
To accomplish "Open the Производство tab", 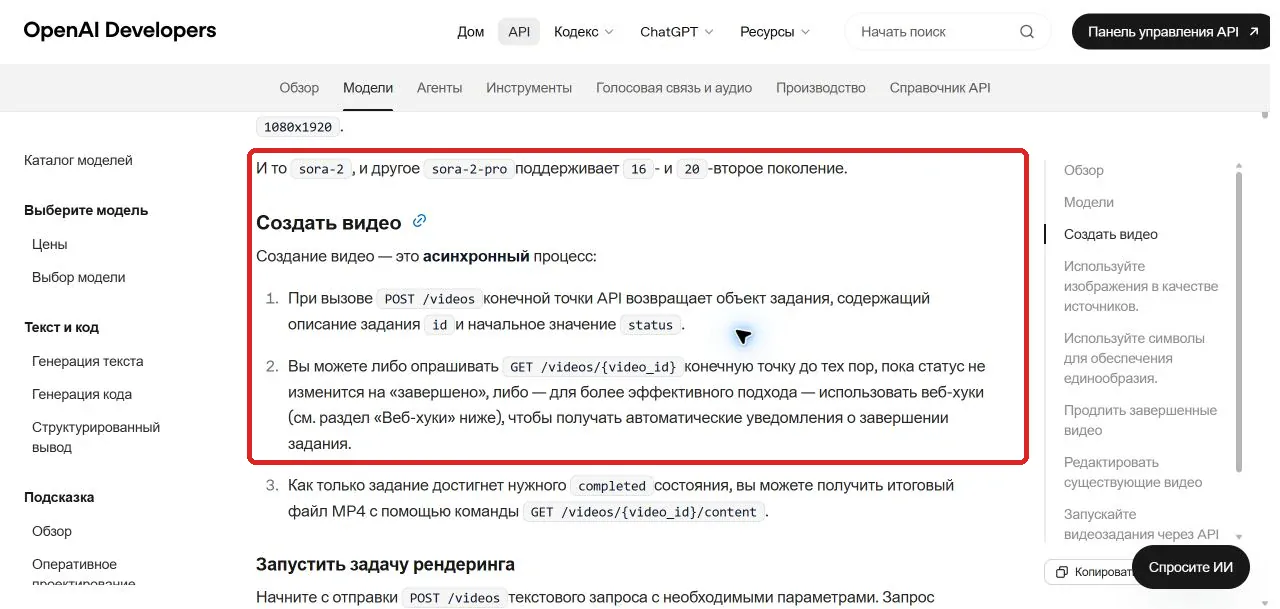I will pyautogui.click(x=821, y=88).
